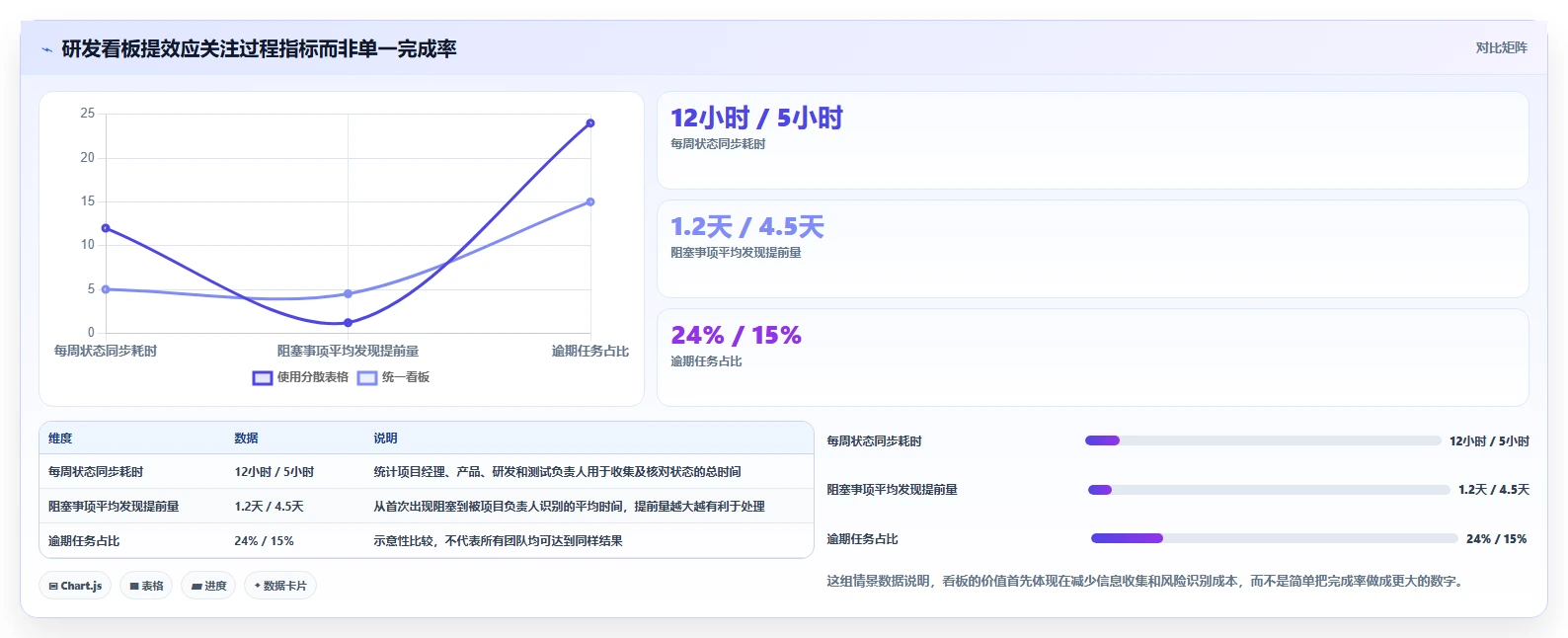This screenshot has width=1568, height=638.
Task: Click the 表格 chip below the table
Action: tap(146, 586)
